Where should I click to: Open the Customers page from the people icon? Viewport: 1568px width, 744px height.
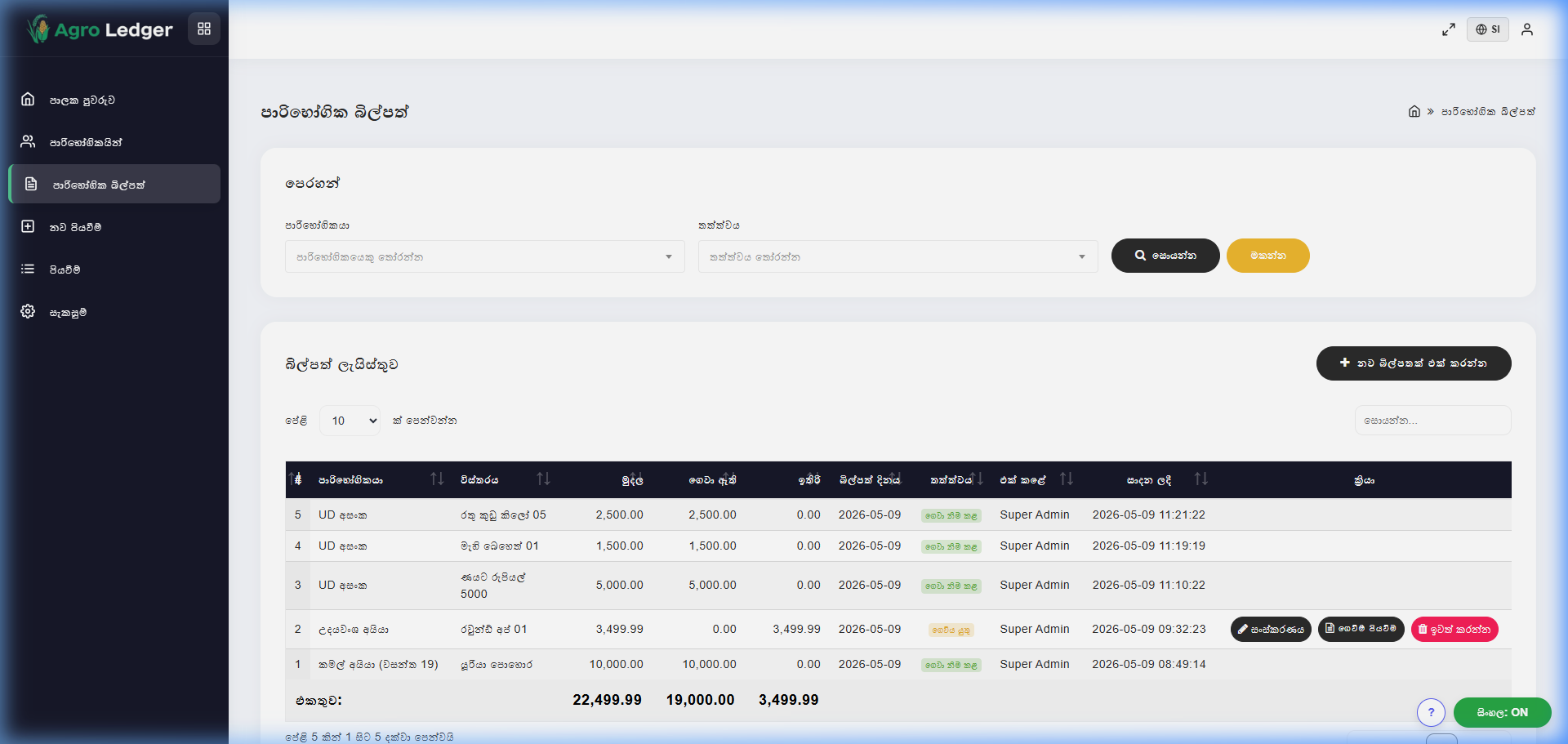[28, 142]
